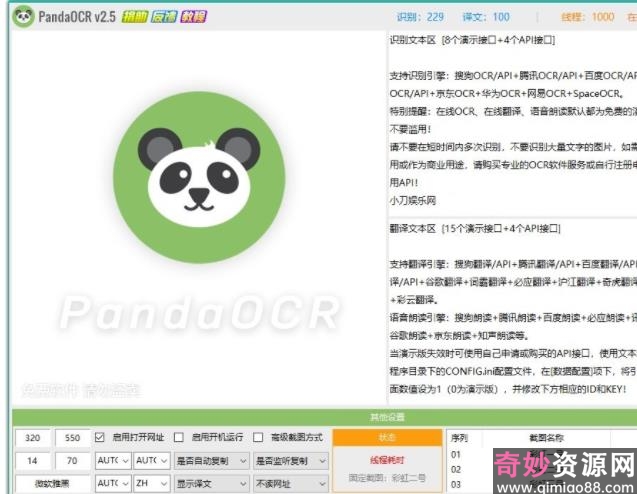Open the 反馈 feedback badge
Viewport: 637px width, 494px height.
[164, 17]
